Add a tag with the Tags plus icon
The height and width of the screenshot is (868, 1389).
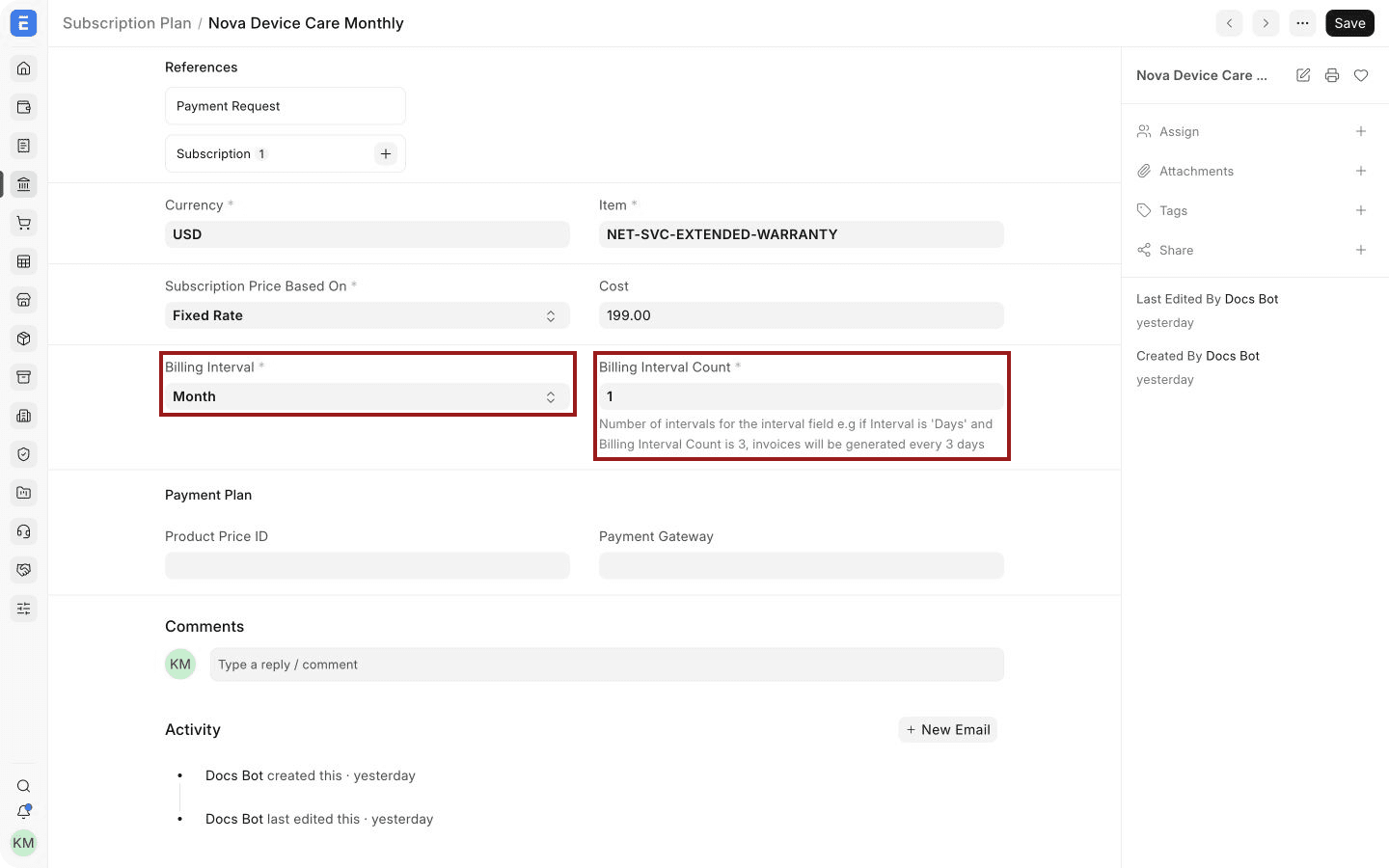tap(1361, 210)
